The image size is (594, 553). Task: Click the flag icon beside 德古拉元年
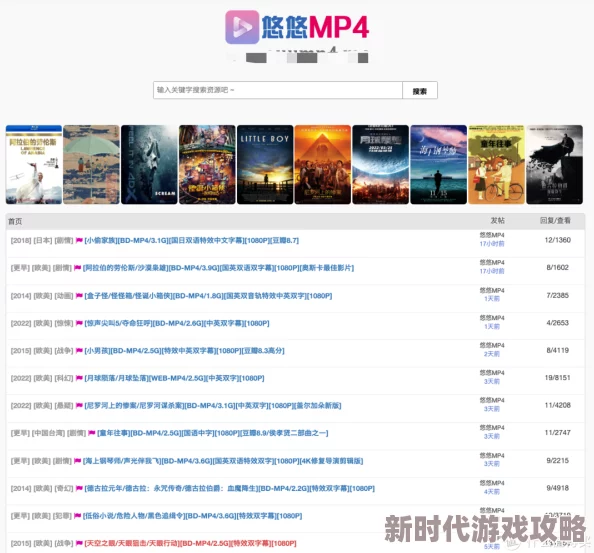79,488
